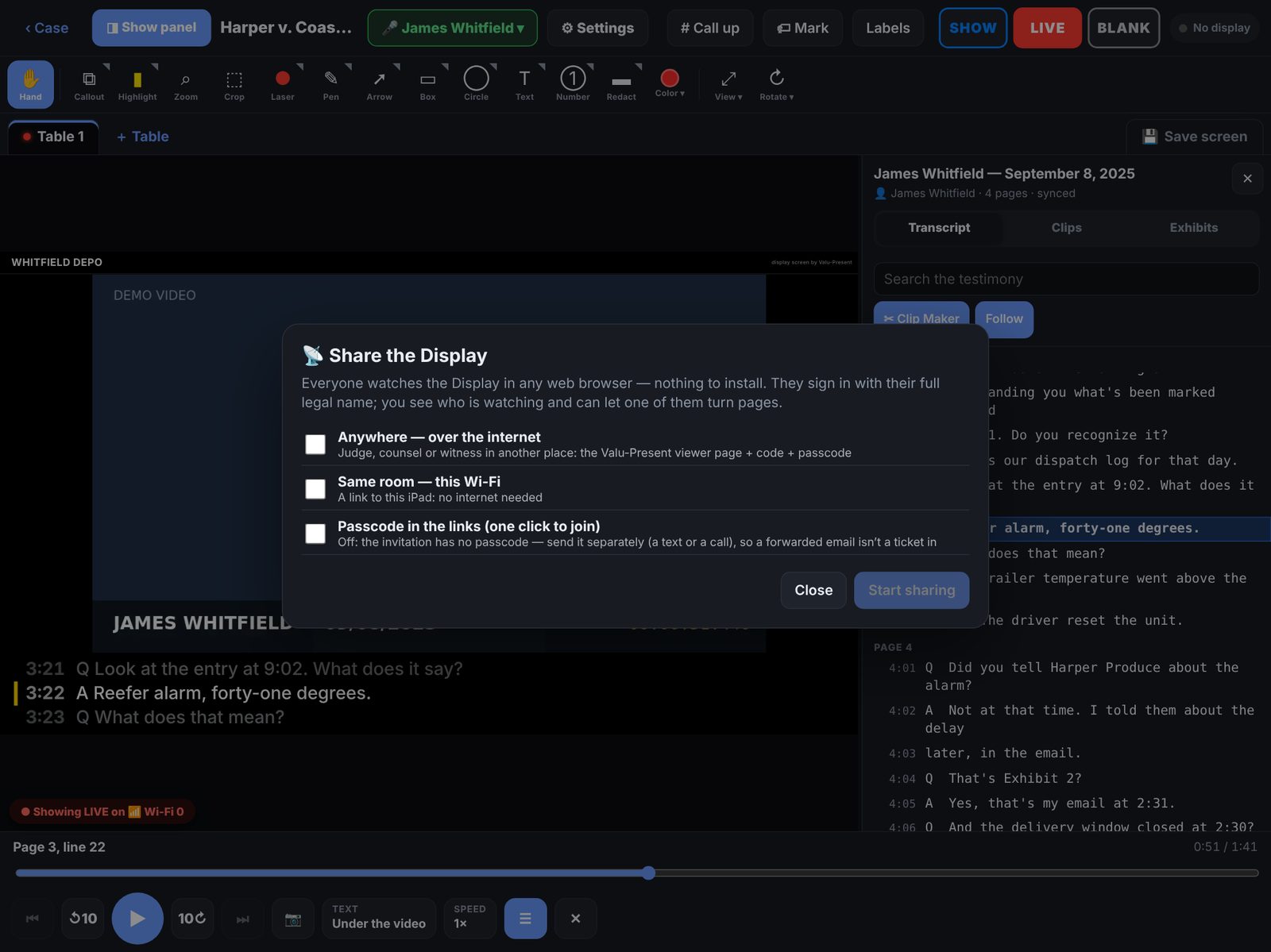
Task: Switch to the Clips tab
Action: click(1066, 228)
